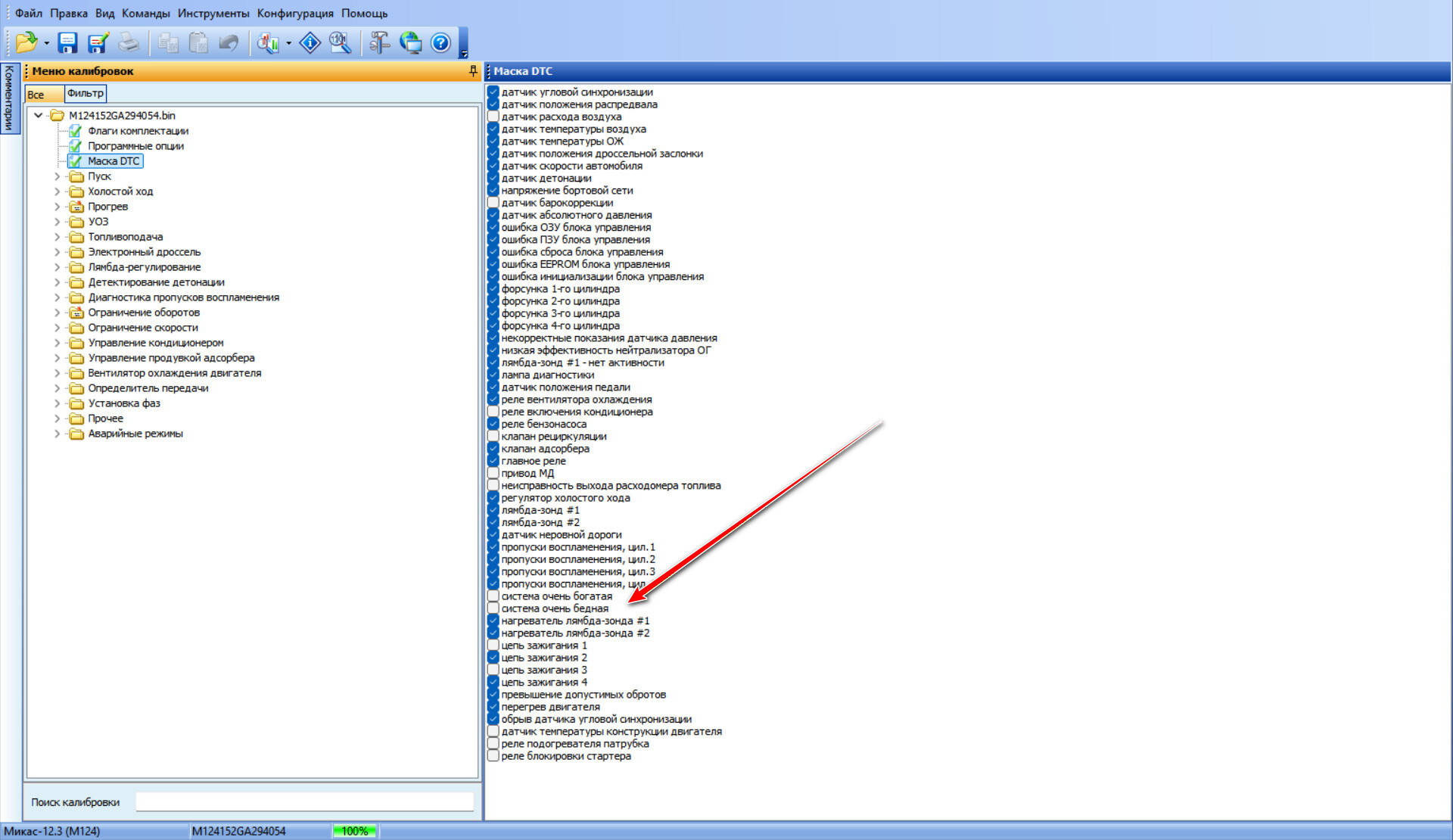Image resolution: width=1453 pixels, height=840 pixels.
Task: Click the chart comparison toolbar icon
Action: pyautogui.click(x=268, y=42)
